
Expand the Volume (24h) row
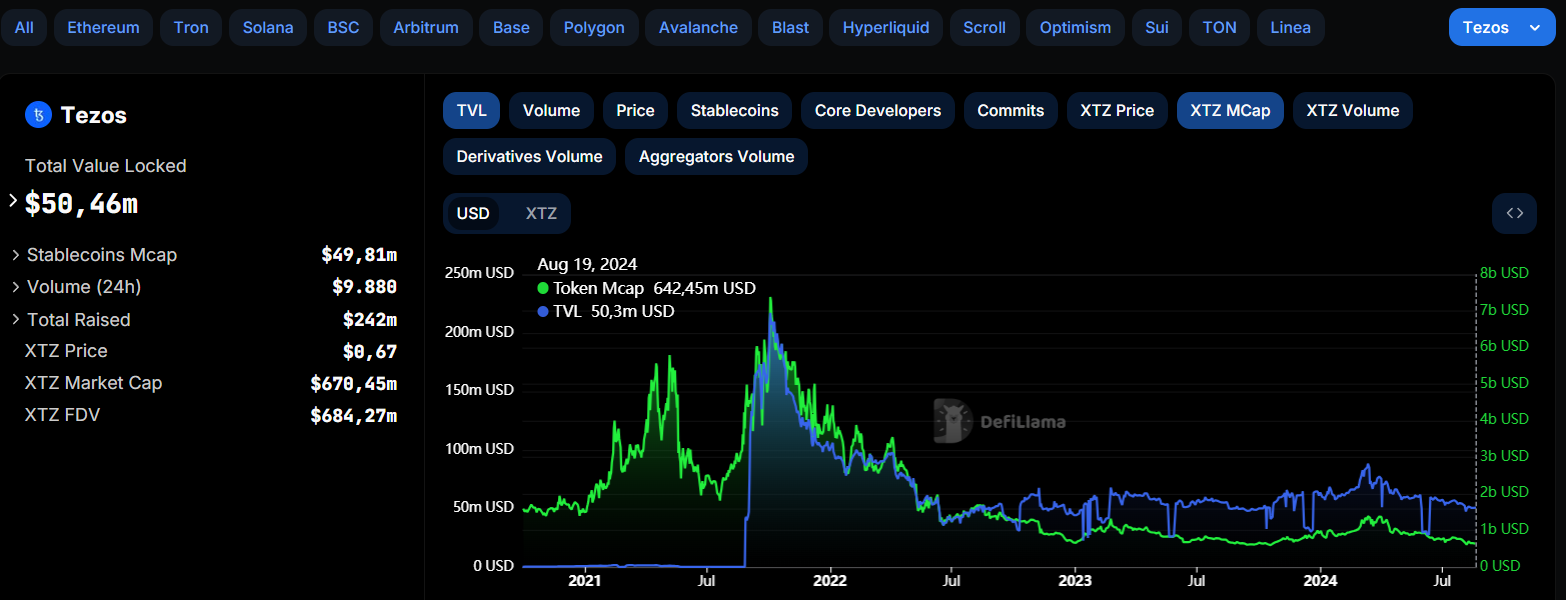pyautogui.click(x=16, y=287)
